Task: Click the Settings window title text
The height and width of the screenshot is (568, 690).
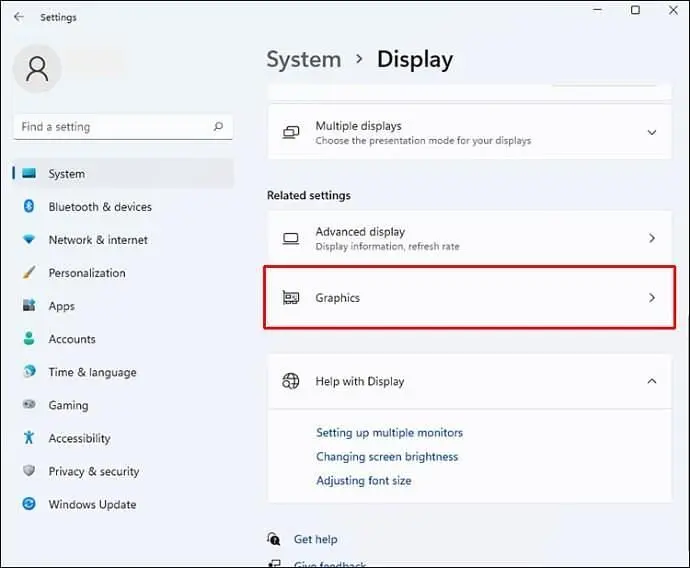Action: (x=58, y=17)
